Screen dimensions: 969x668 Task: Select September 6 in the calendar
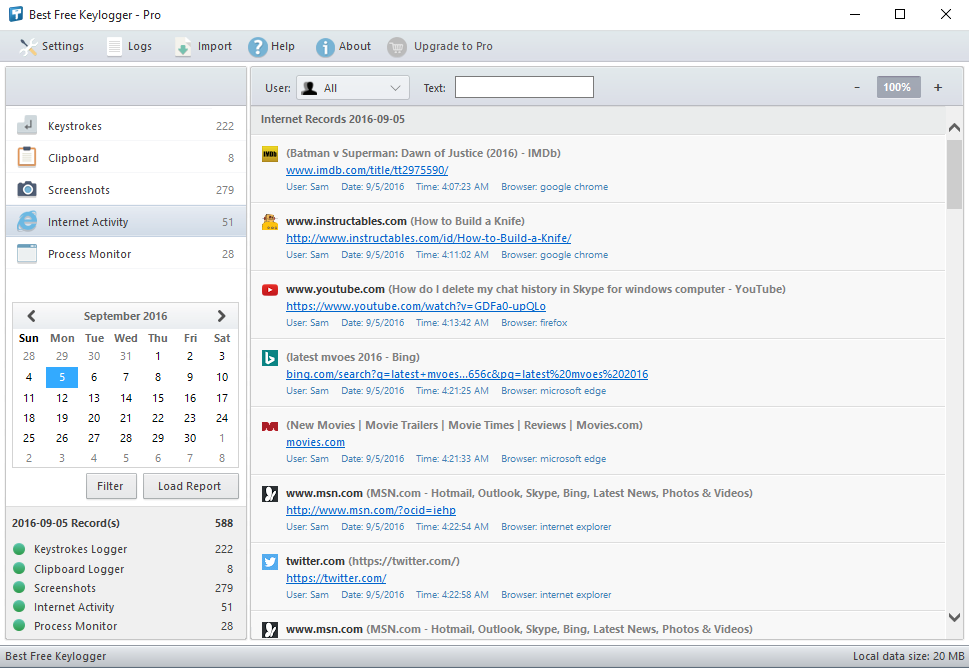[x=94, y=377]
